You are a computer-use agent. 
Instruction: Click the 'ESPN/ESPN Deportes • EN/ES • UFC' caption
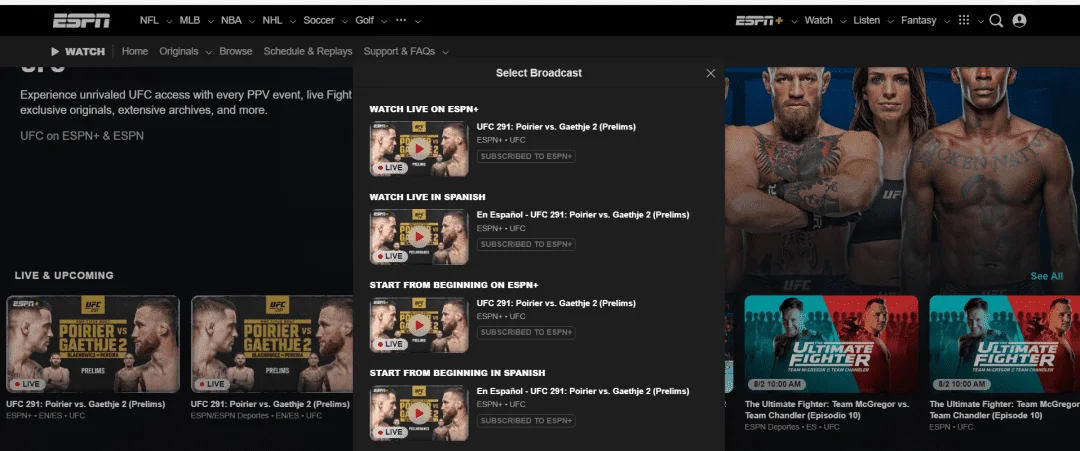256,416
